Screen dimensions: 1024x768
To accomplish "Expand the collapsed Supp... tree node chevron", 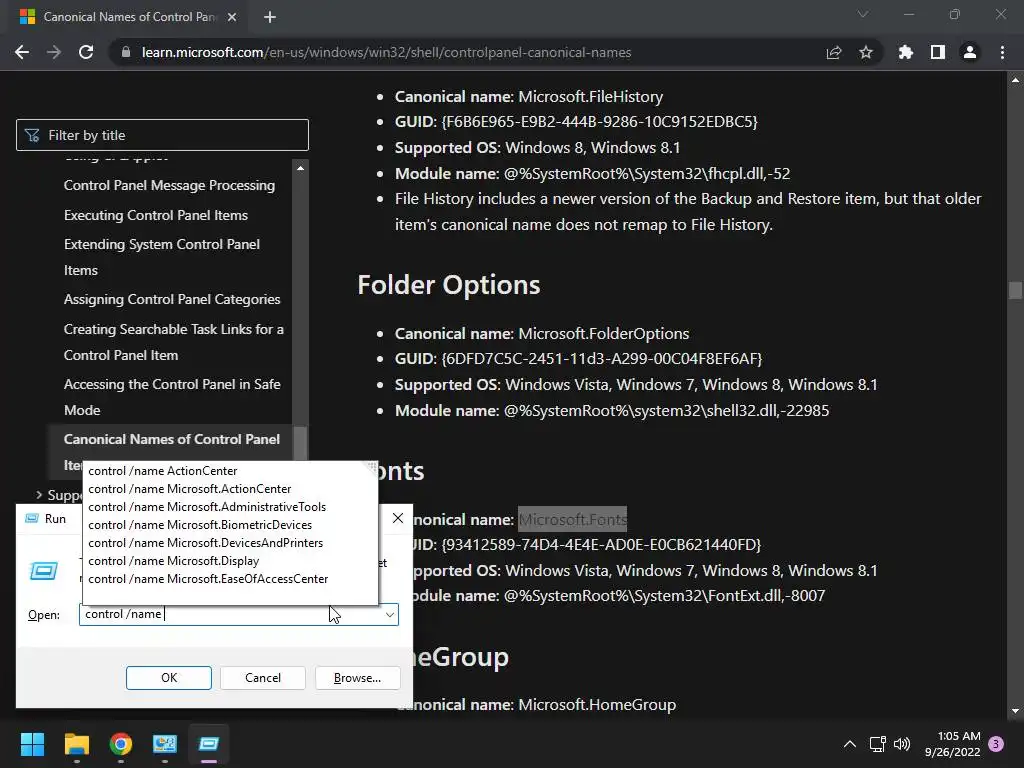I will click(x=39, y=495).
